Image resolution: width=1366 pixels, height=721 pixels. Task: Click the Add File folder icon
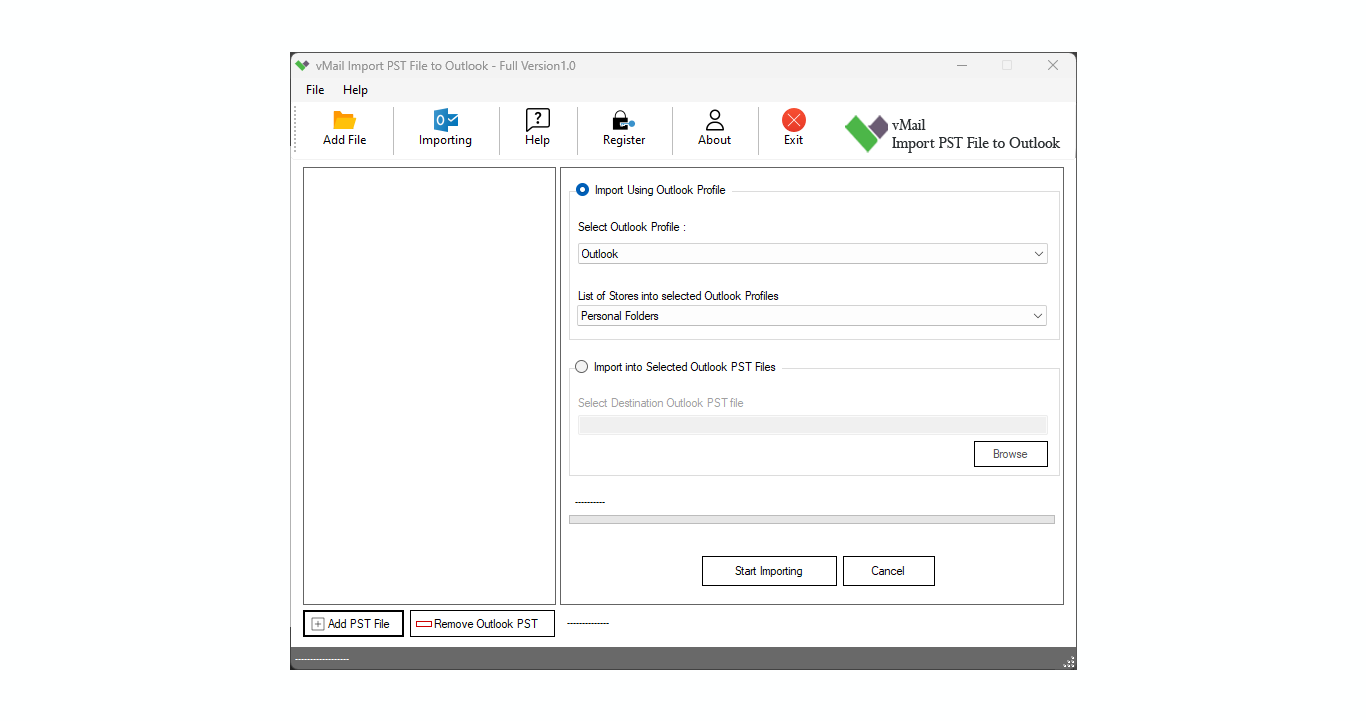(345, 120)
